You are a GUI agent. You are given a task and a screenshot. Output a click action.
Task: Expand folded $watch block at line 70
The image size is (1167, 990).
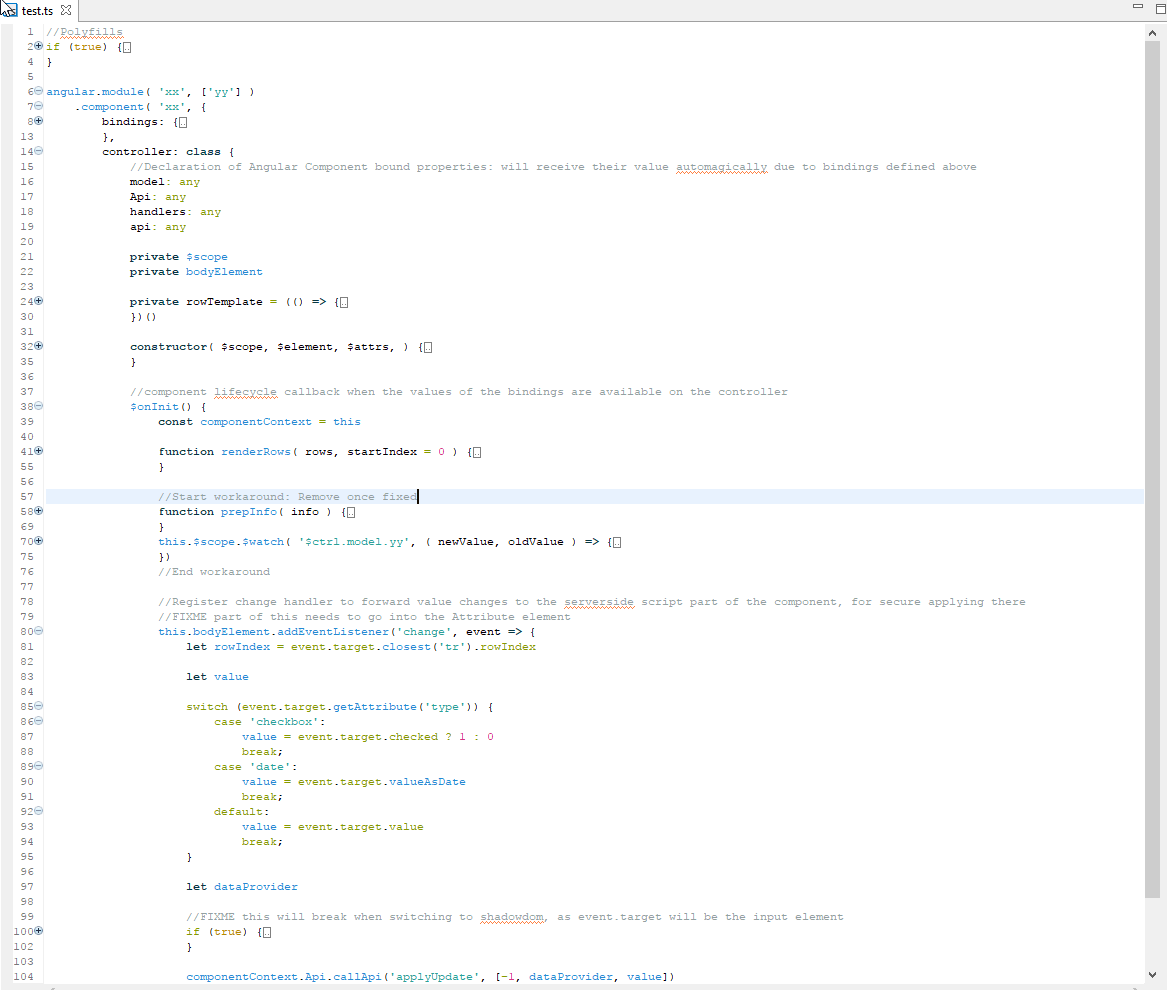pyautogui.click(x=39, y=540)
